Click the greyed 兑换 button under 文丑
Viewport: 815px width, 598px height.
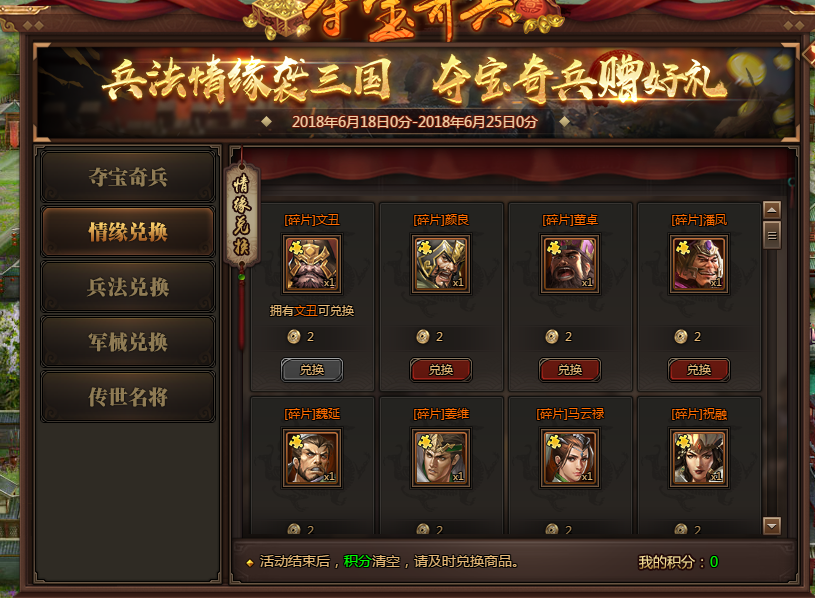click(312, 370)
